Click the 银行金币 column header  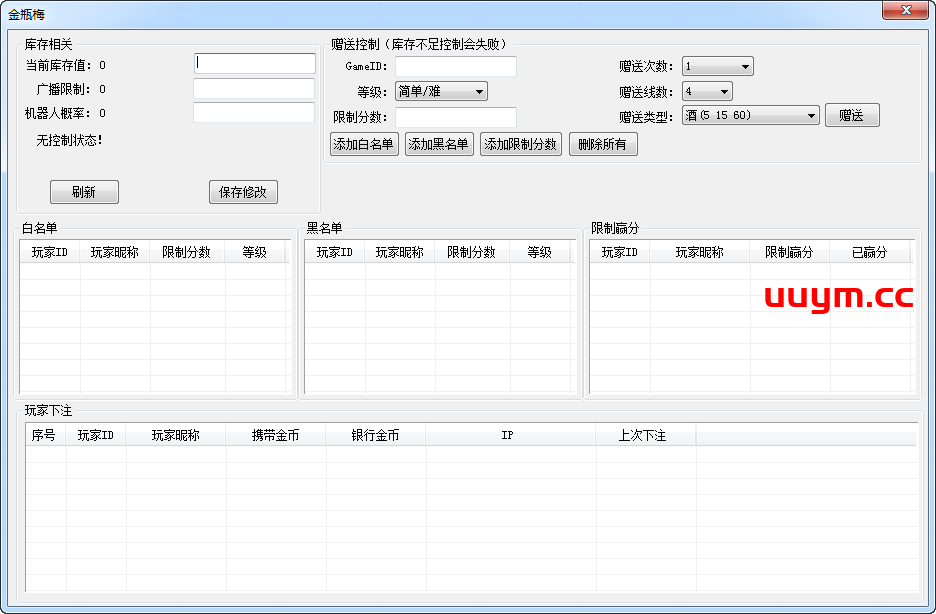pyautogui.click(x=375, y=435)
